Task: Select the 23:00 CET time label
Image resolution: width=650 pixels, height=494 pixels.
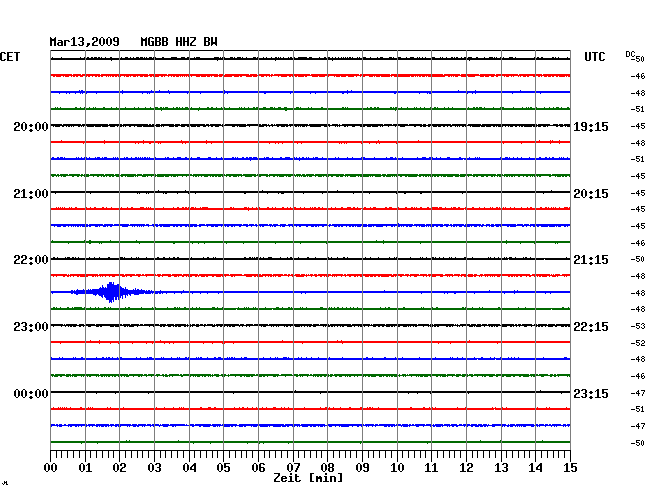Action: click(31, 327)
